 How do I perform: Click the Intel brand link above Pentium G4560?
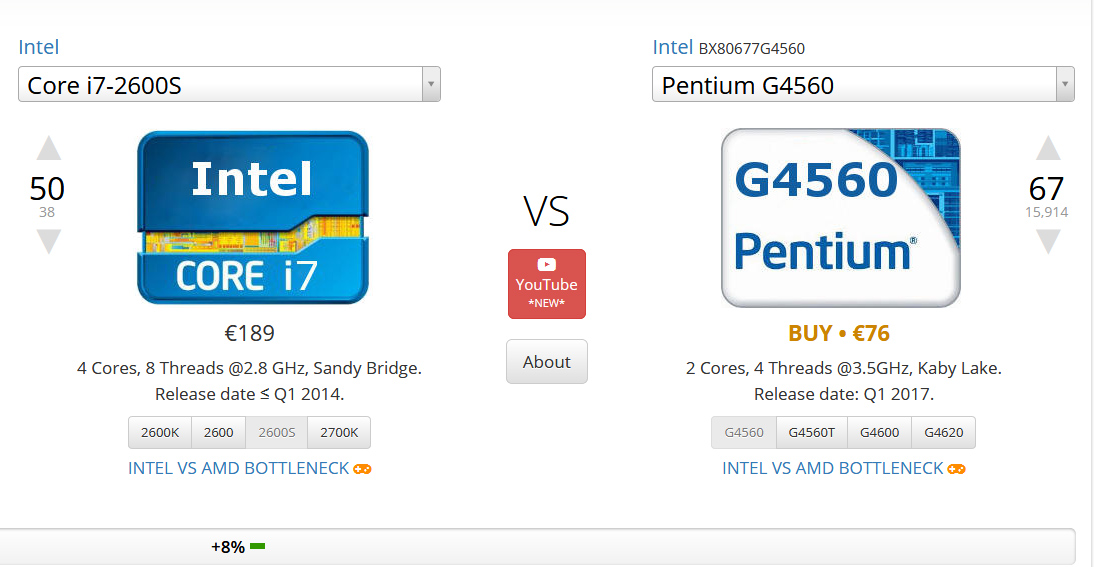pyautogui.click(x=672, y=47)
